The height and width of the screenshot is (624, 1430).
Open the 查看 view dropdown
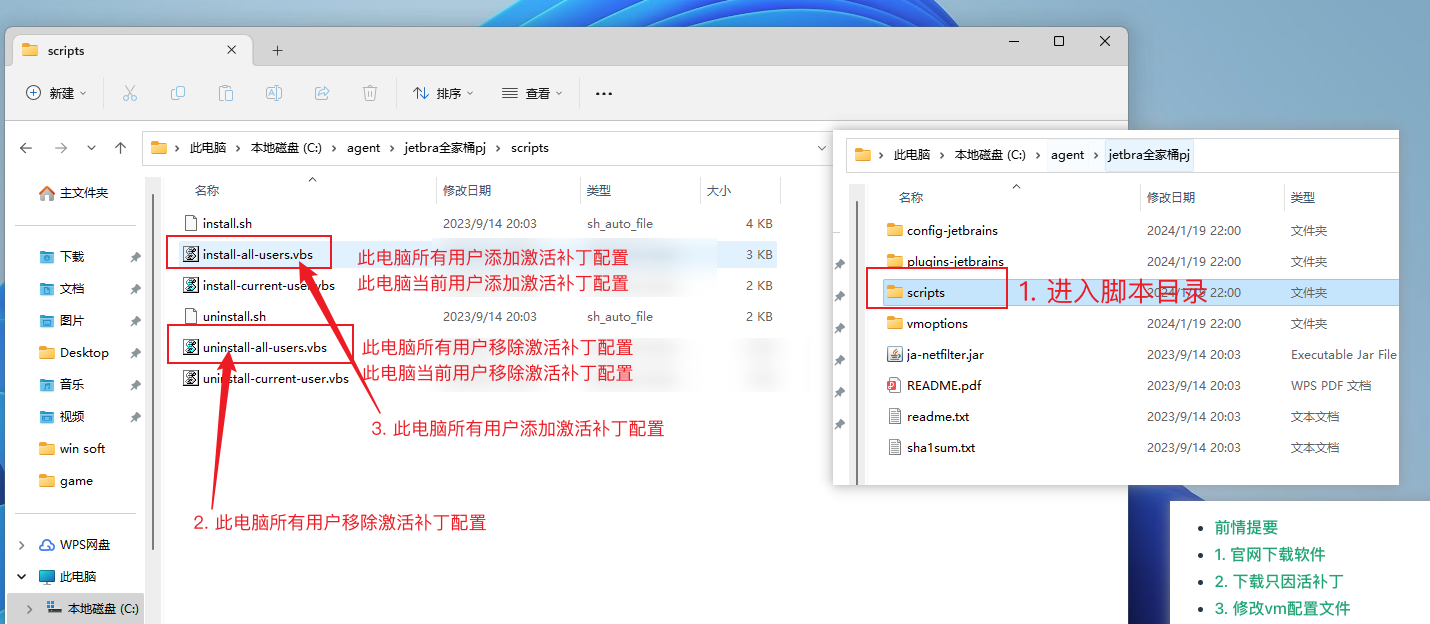point(532,93)
